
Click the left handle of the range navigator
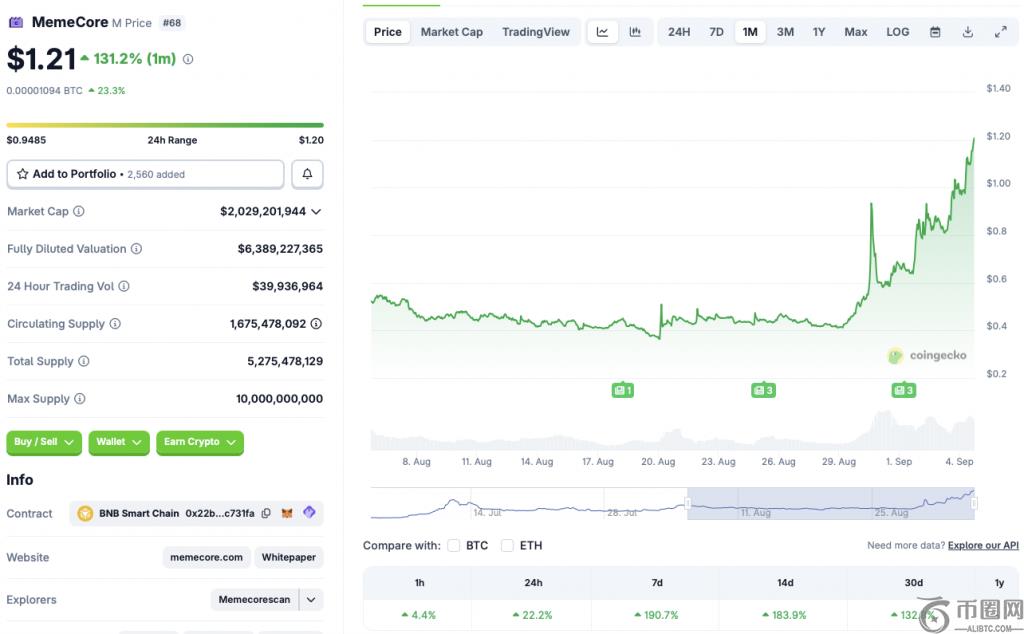tap(687, 503)
